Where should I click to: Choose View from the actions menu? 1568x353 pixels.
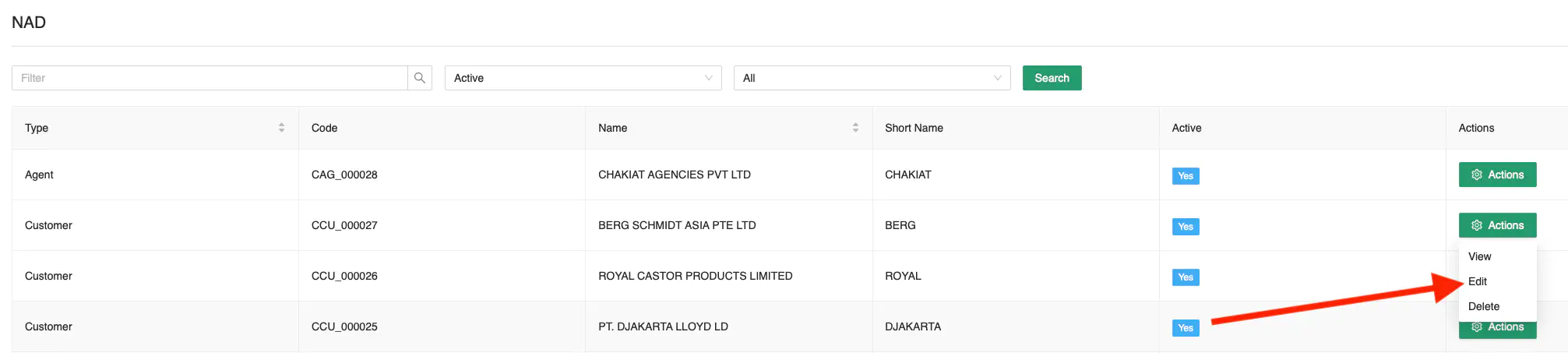coord(1479,256)
